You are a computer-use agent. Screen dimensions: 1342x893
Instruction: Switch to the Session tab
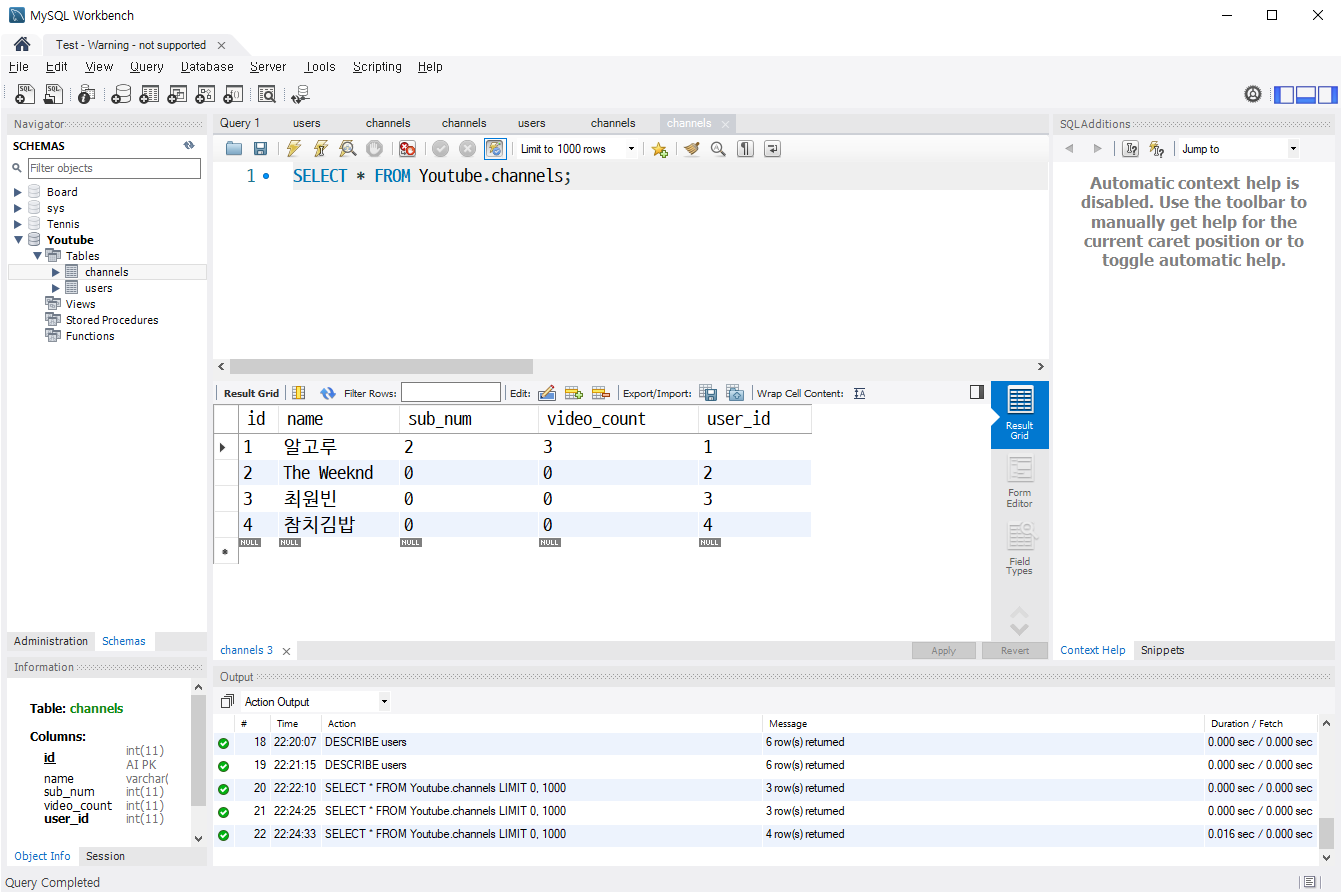click(x=105, y=856)
